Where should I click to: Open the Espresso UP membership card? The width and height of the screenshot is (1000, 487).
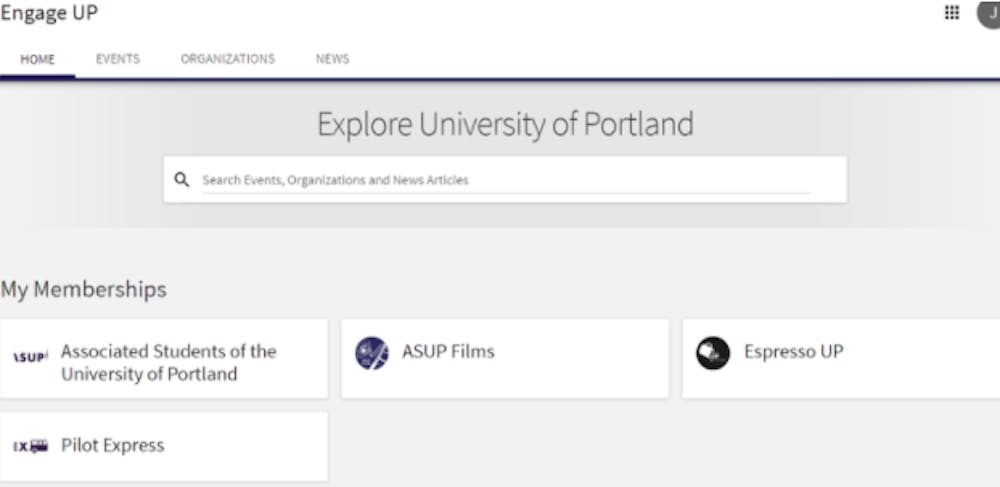841,359
